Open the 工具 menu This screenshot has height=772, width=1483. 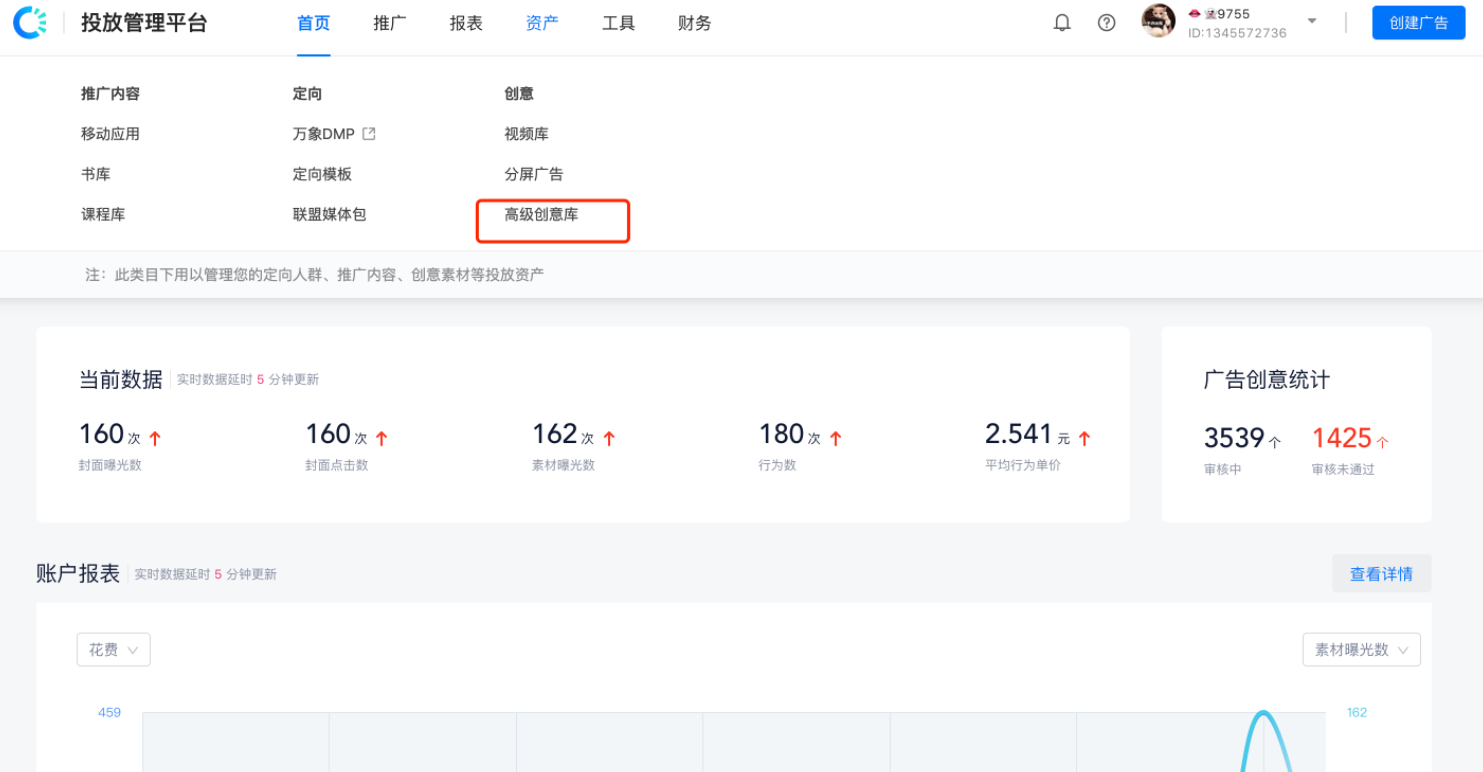(618, 23)
